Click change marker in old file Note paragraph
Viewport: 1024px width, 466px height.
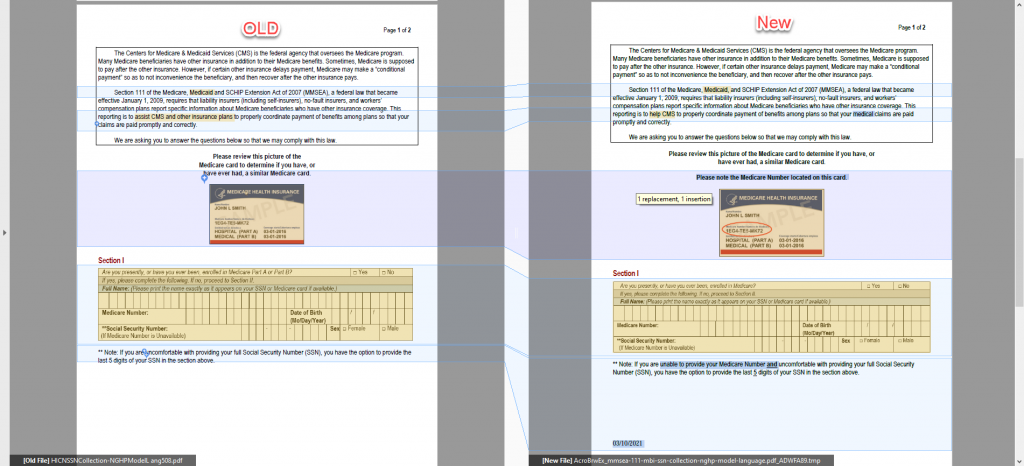point(146,352)
